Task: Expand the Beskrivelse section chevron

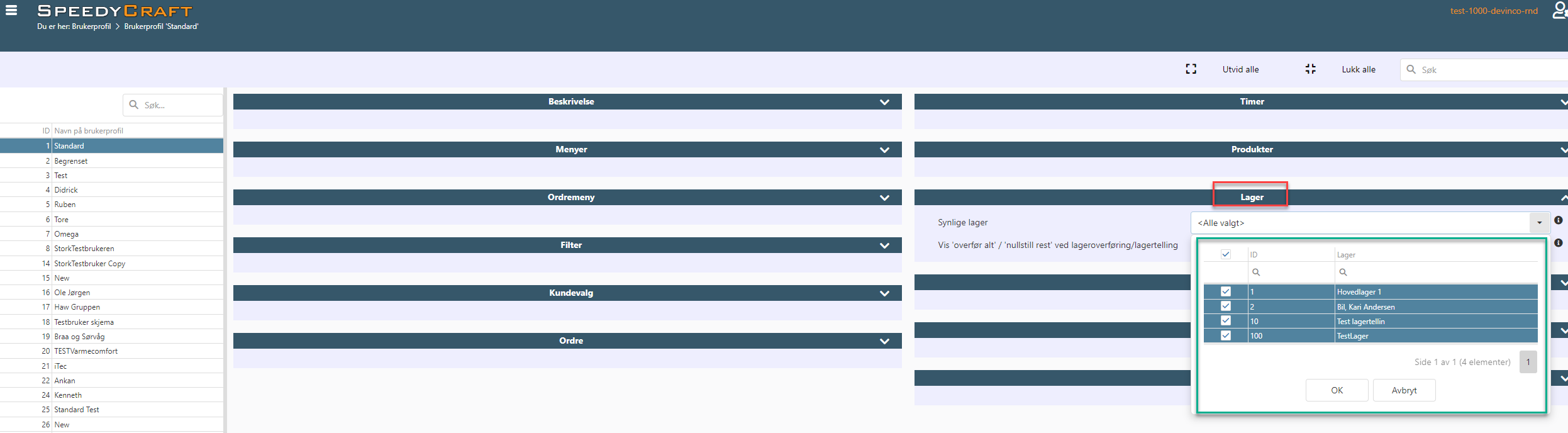Action: [884, 102]
